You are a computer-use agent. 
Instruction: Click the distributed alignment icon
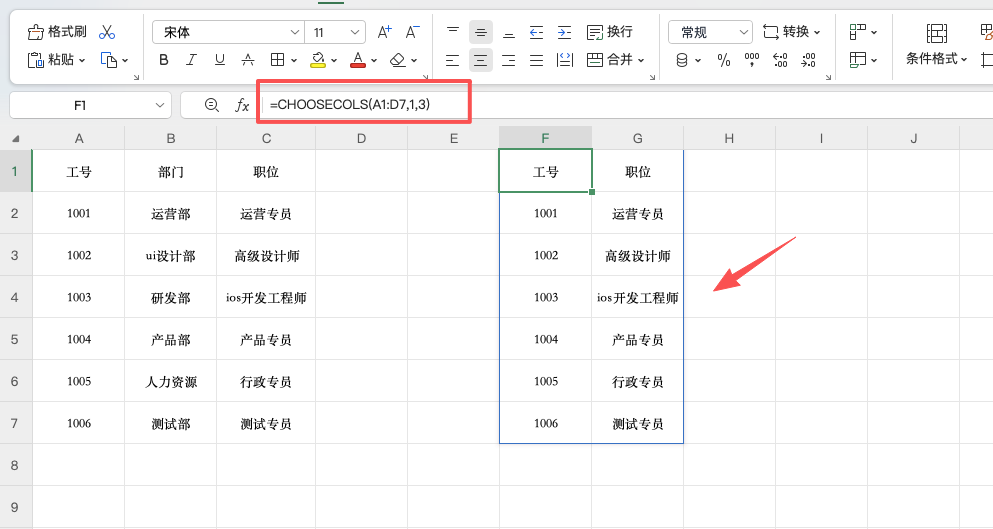click(564, 60)
